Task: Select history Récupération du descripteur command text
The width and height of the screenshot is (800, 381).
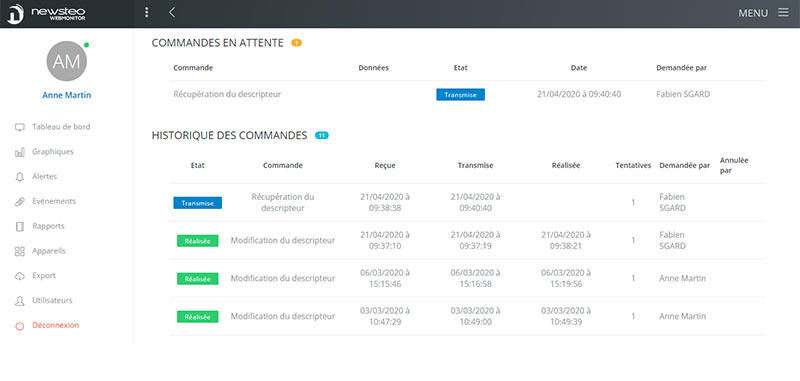Action: (283, 202)
